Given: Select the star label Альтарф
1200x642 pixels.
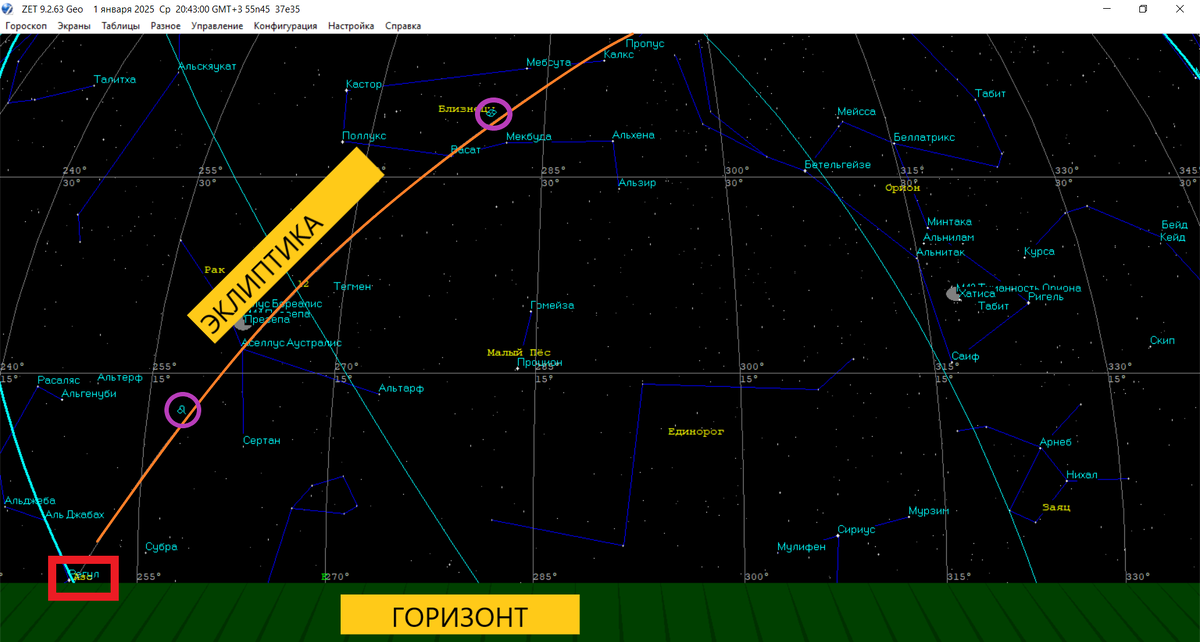Looking at the screenshot, I should coord(401,388).
